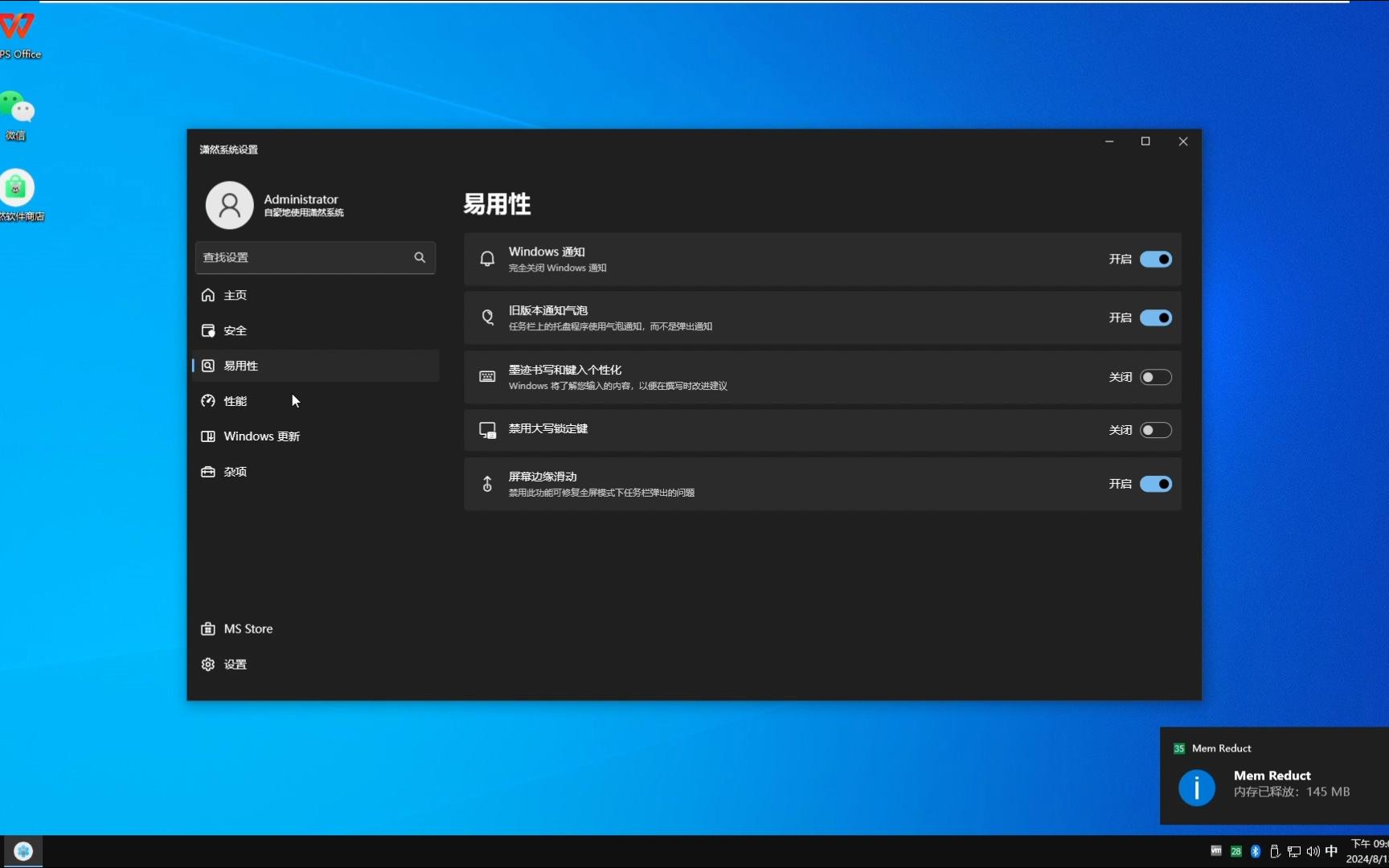Viewport: 1389px width, 868px height.
Task: Click the Mem Reduct notification popup
Action: (x=1274, y=776)
